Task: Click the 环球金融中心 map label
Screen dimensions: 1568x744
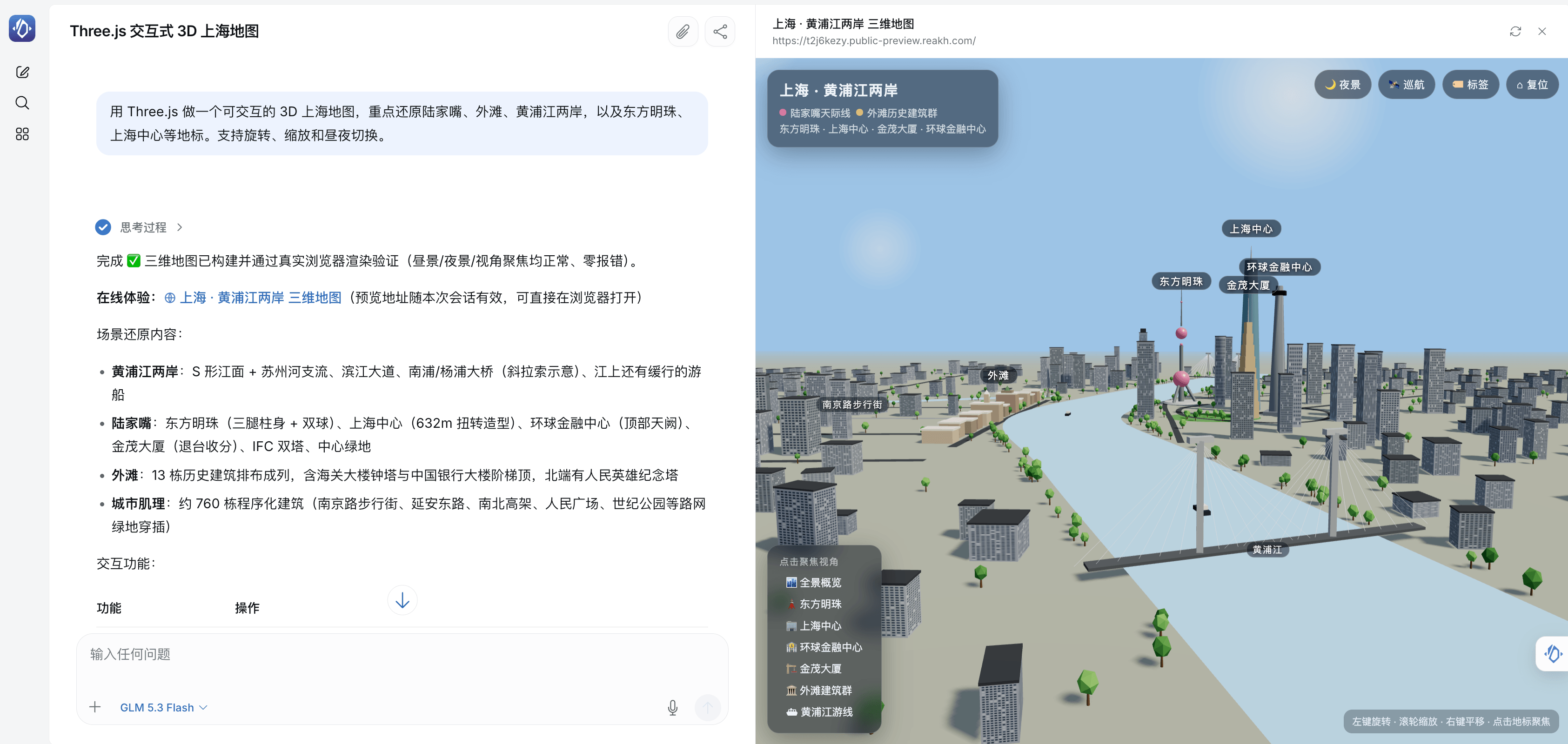Action: pyautogui.click(x=1280, y=267)
